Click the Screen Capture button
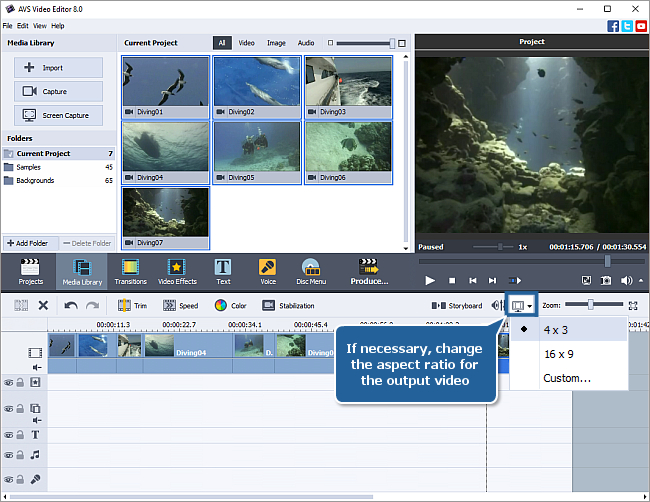The height and width of the screenshot is (502, 650). (58, 115)
